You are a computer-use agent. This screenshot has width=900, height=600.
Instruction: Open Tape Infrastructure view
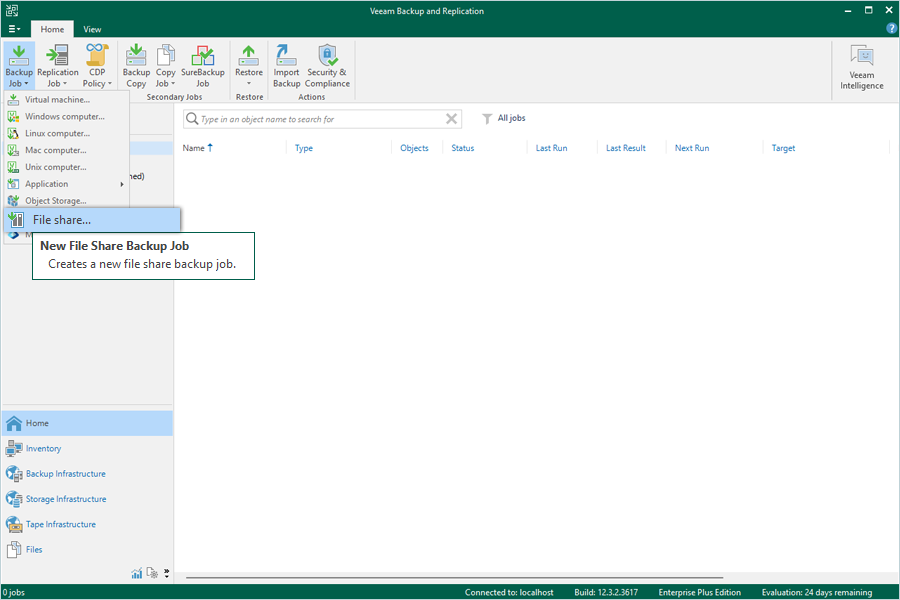[87, 524]
